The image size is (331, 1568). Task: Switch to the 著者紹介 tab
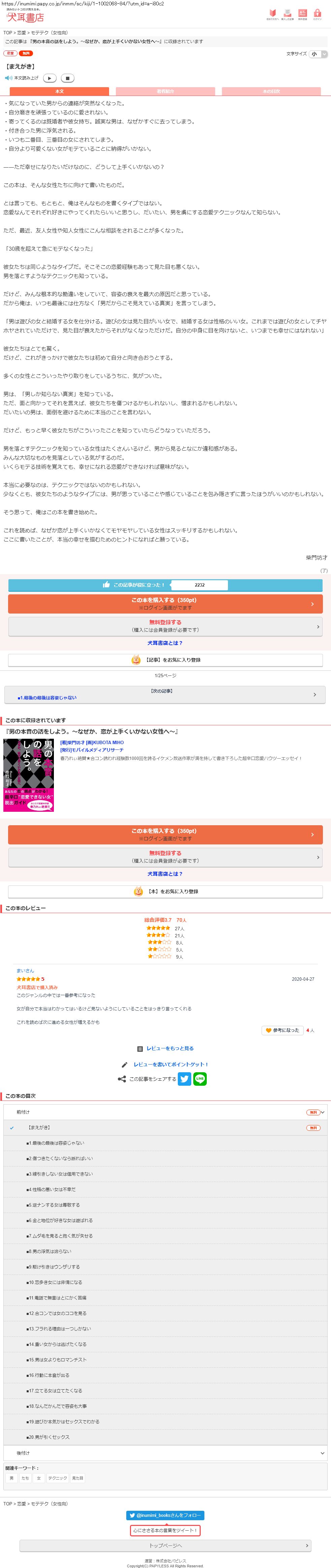[x=166, y=91]
